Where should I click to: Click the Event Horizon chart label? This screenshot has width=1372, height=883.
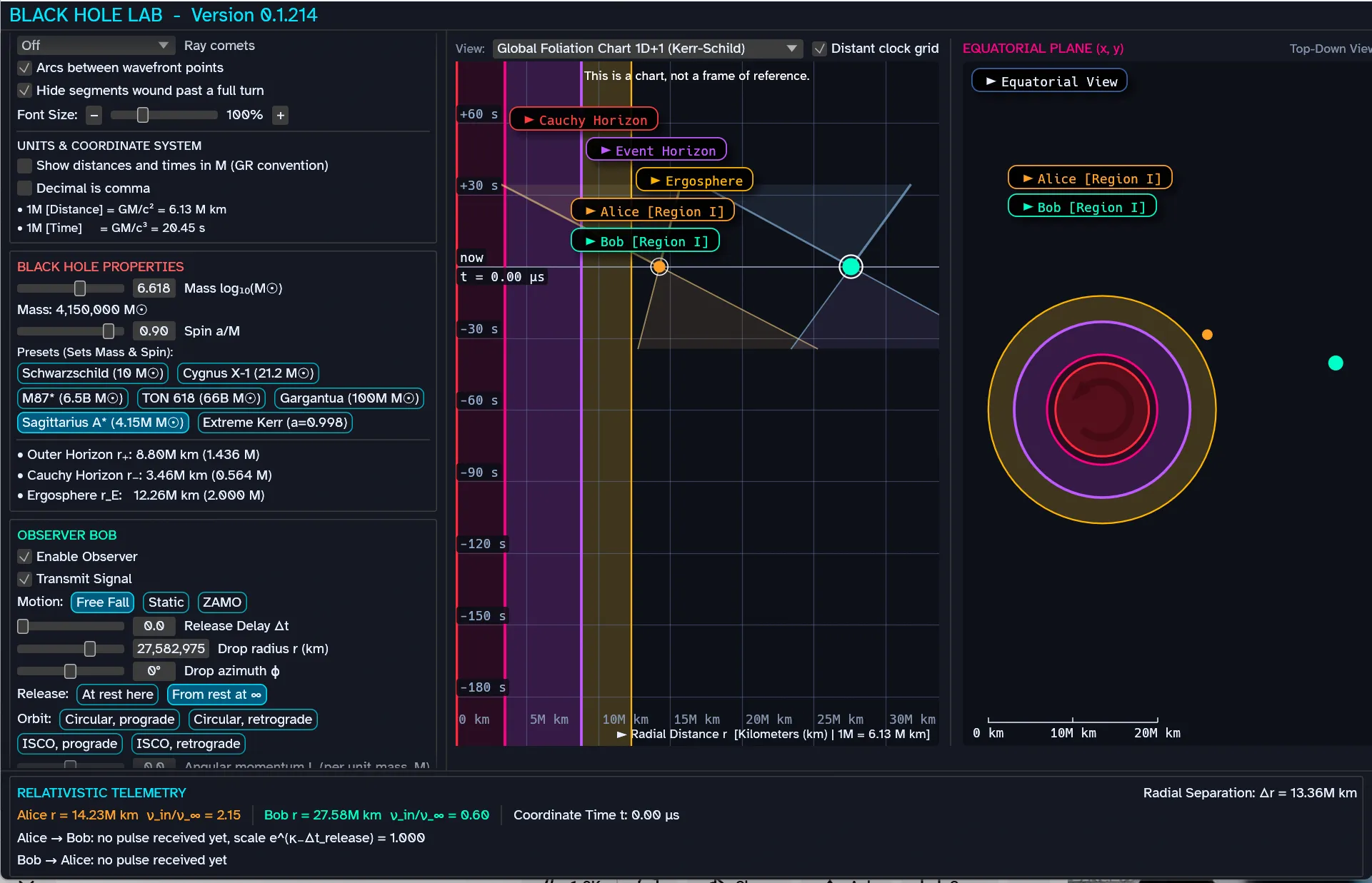656,151
